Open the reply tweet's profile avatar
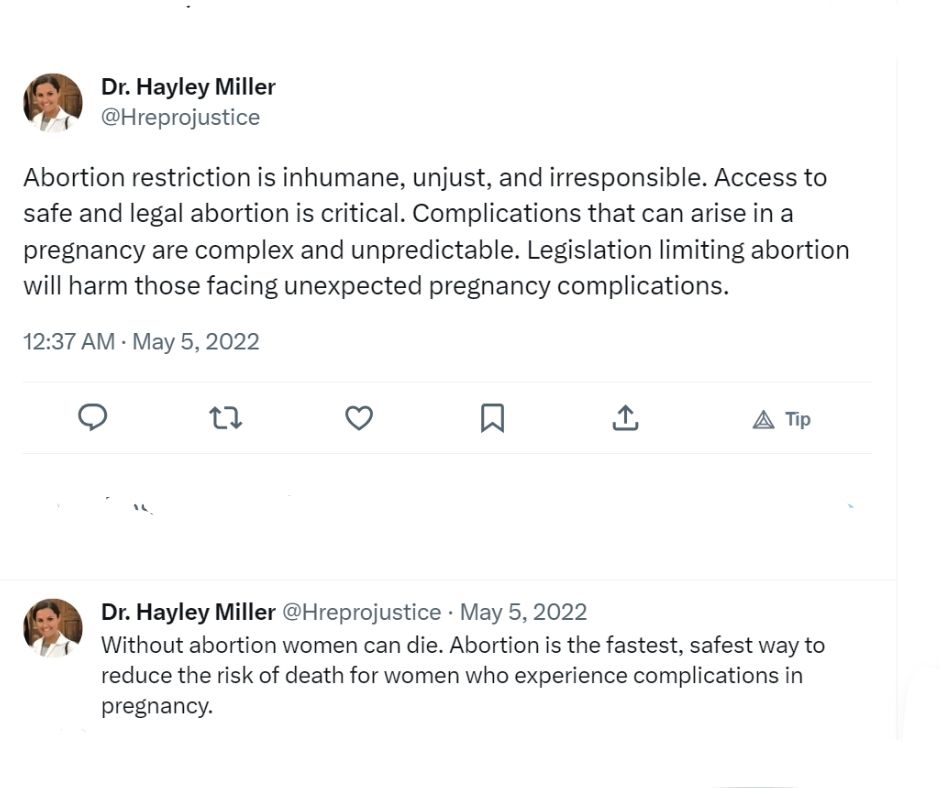940x788 pixels. pos(53,628)
